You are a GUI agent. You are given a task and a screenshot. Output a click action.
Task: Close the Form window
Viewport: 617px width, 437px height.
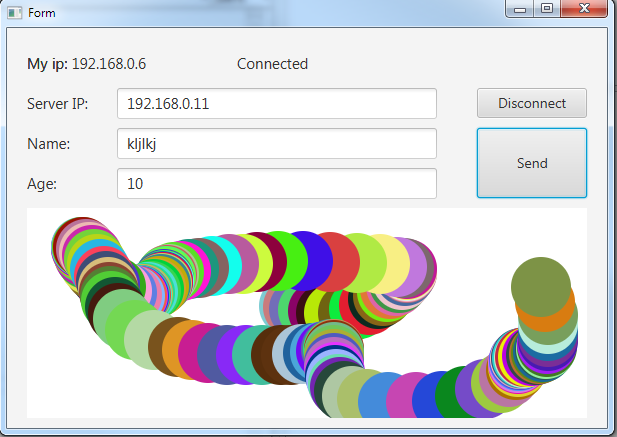[584, 9]
